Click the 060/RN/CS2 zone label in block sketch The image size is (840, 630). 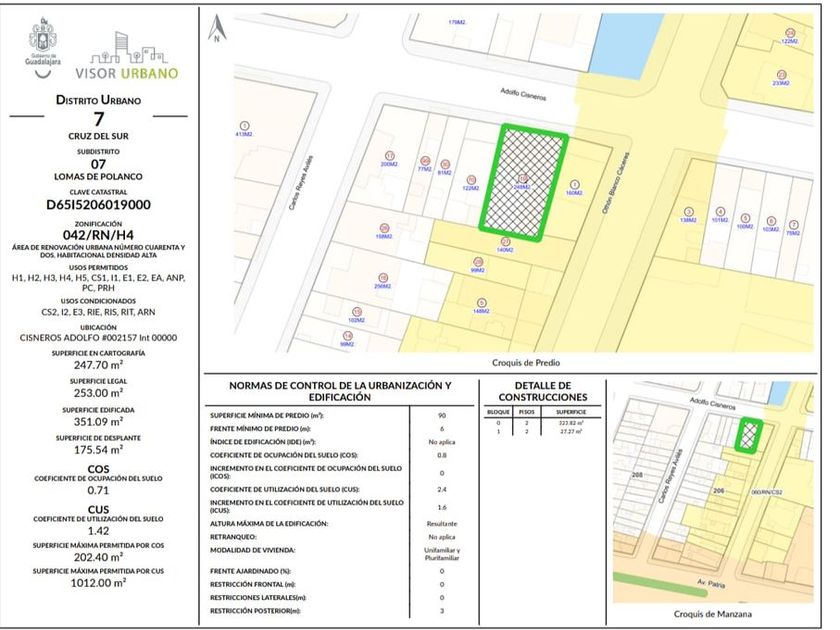coord(767,492)
